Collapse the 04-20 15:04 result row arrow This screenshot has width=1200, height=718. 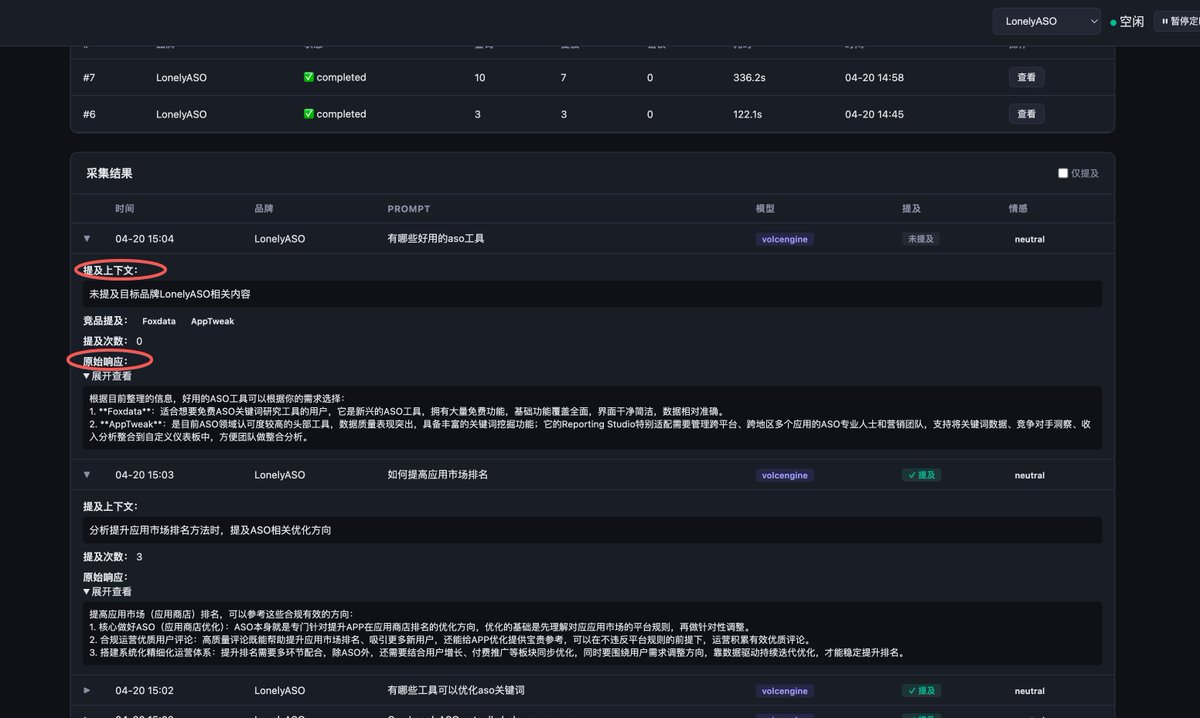[87, 239]
